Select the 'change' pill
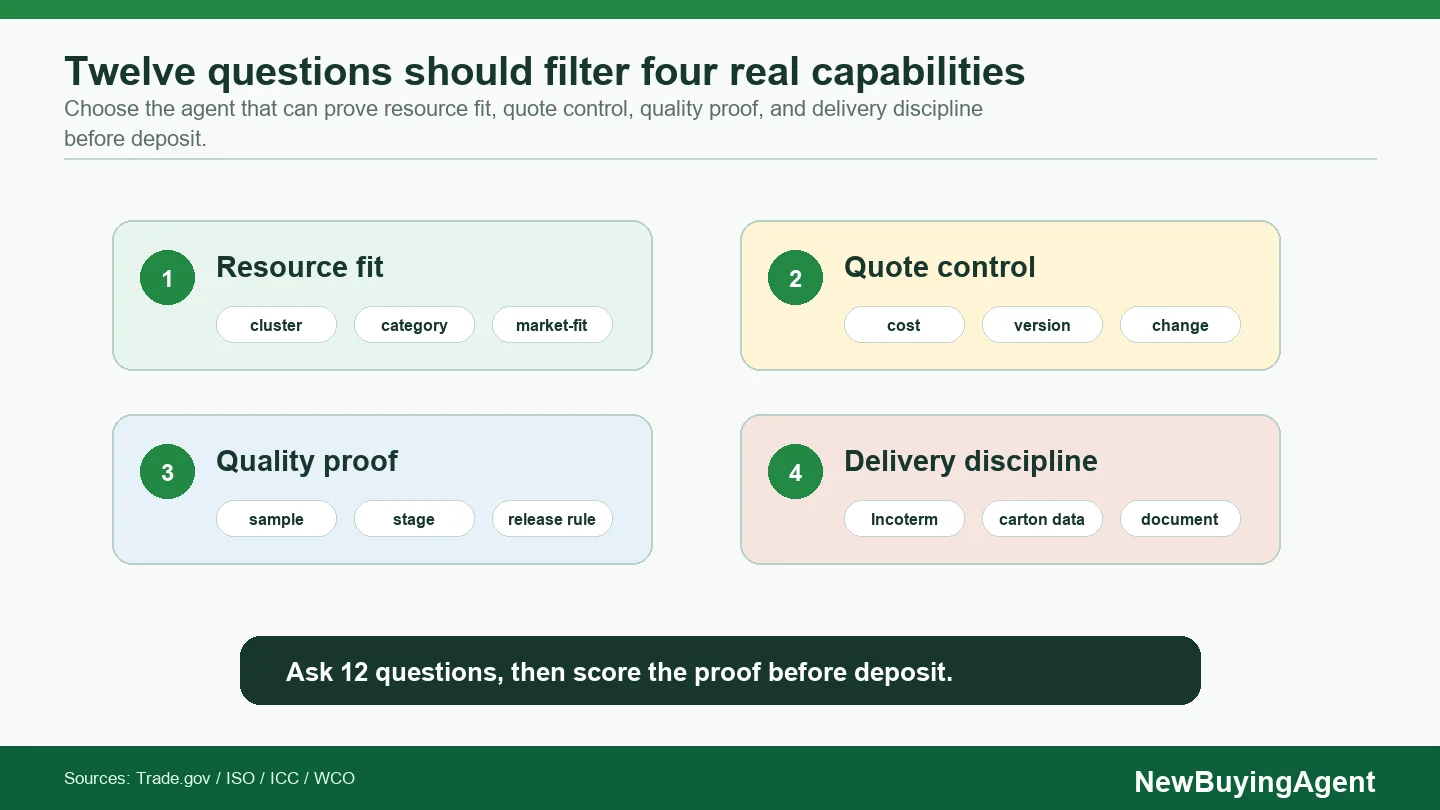This screenshot has height=810, width=1440. 1180,325
